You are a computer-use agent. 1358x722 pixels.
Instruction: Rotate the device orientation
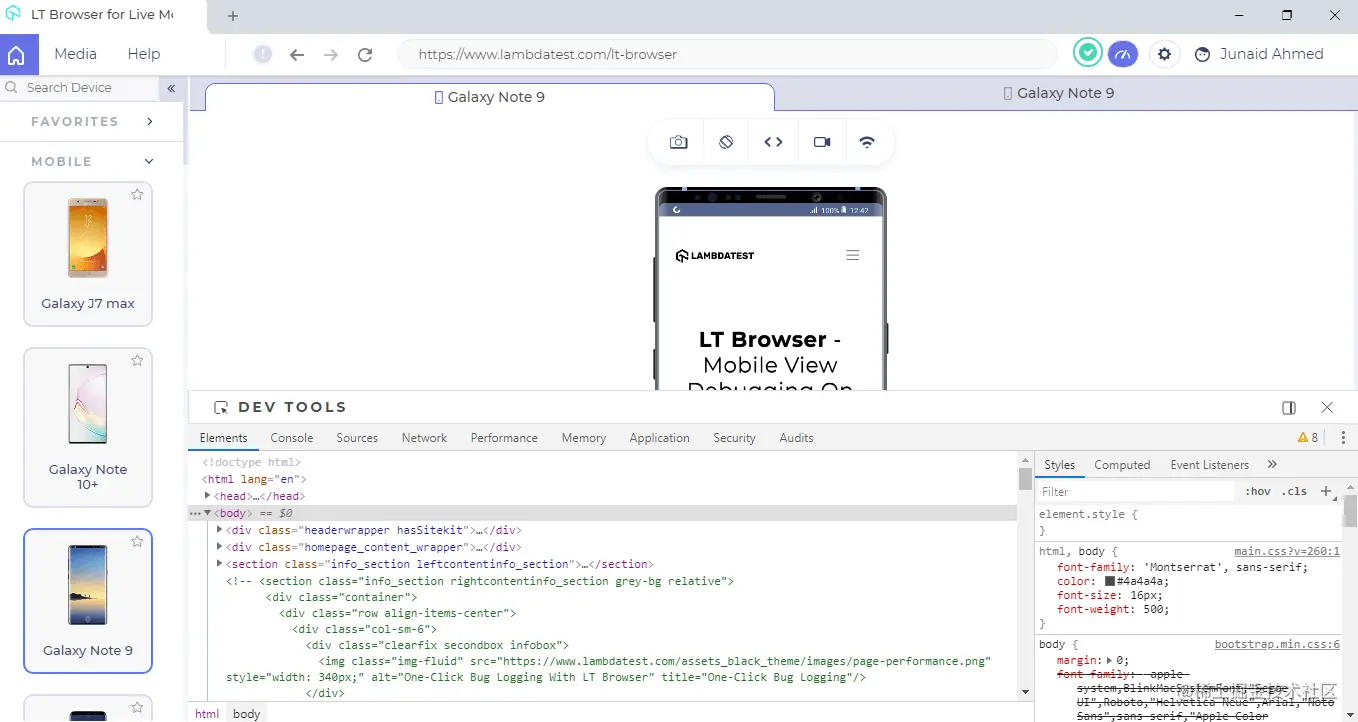pos(726,142)
